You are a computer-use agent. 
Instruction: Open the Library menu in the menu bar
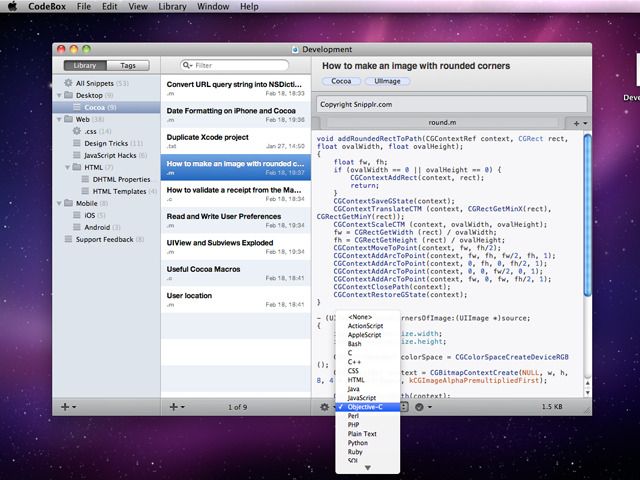172,7
